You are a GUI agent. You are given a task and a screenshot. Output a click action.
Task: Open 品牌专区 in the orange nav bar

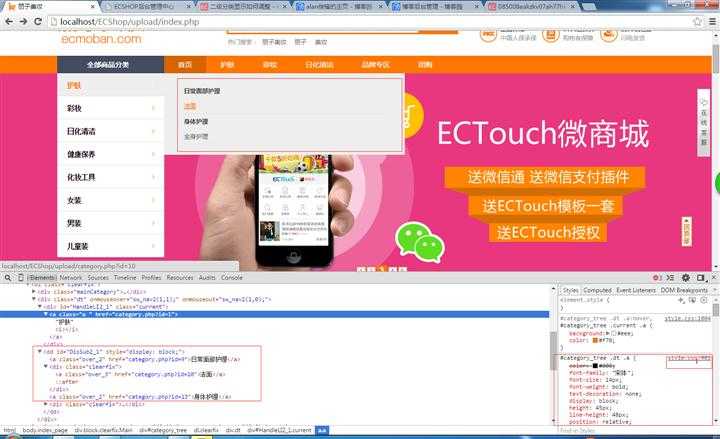point(375,65)
